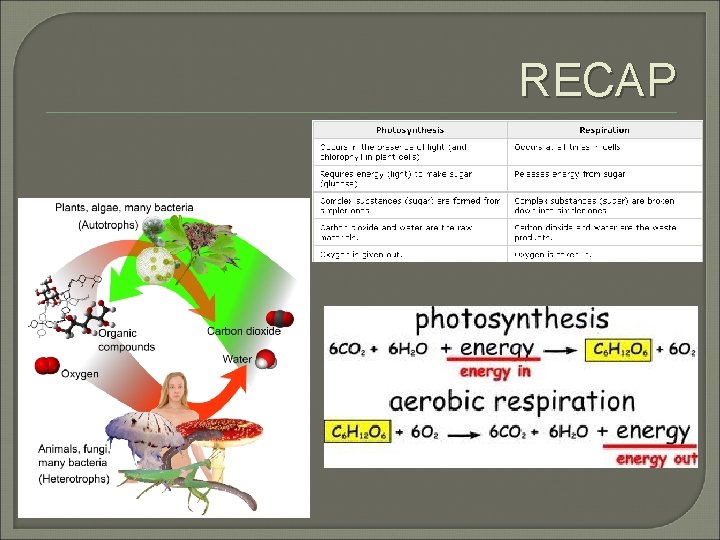
Task: Click the 'Animals, fungi, many bacteria' label
Action: point(73,456)
